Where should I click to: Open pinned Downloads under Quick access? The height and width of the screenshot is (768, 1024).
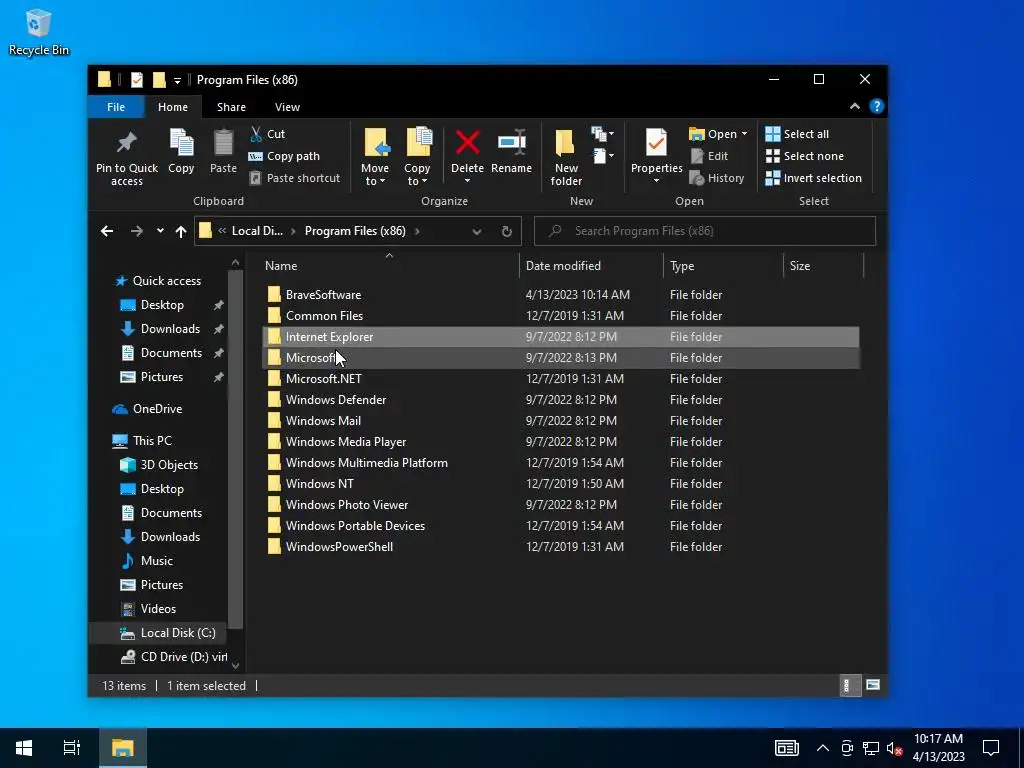click(x=170, y=329)
